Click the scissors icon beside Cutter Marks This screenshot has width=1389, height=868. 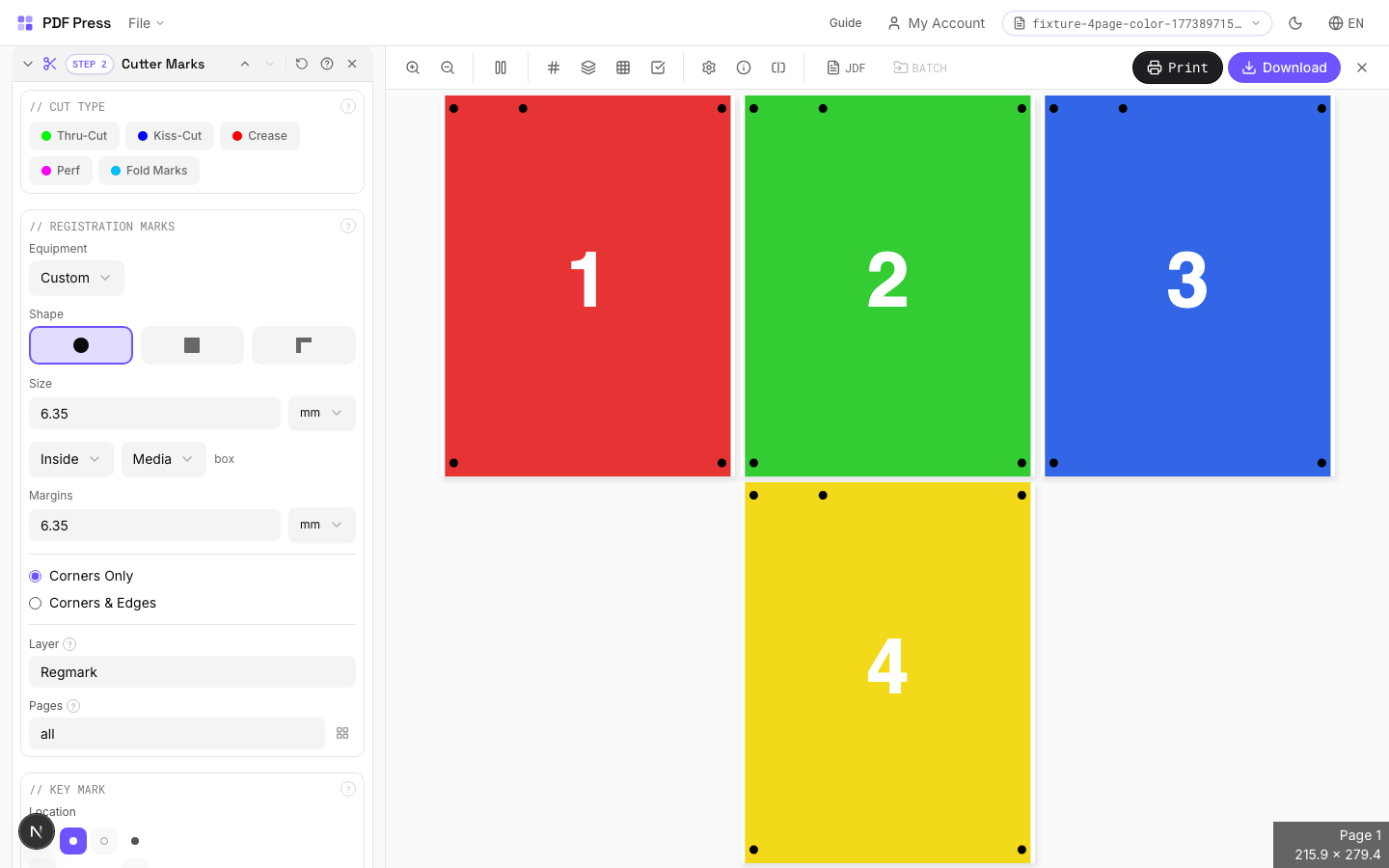click(49, 64)
